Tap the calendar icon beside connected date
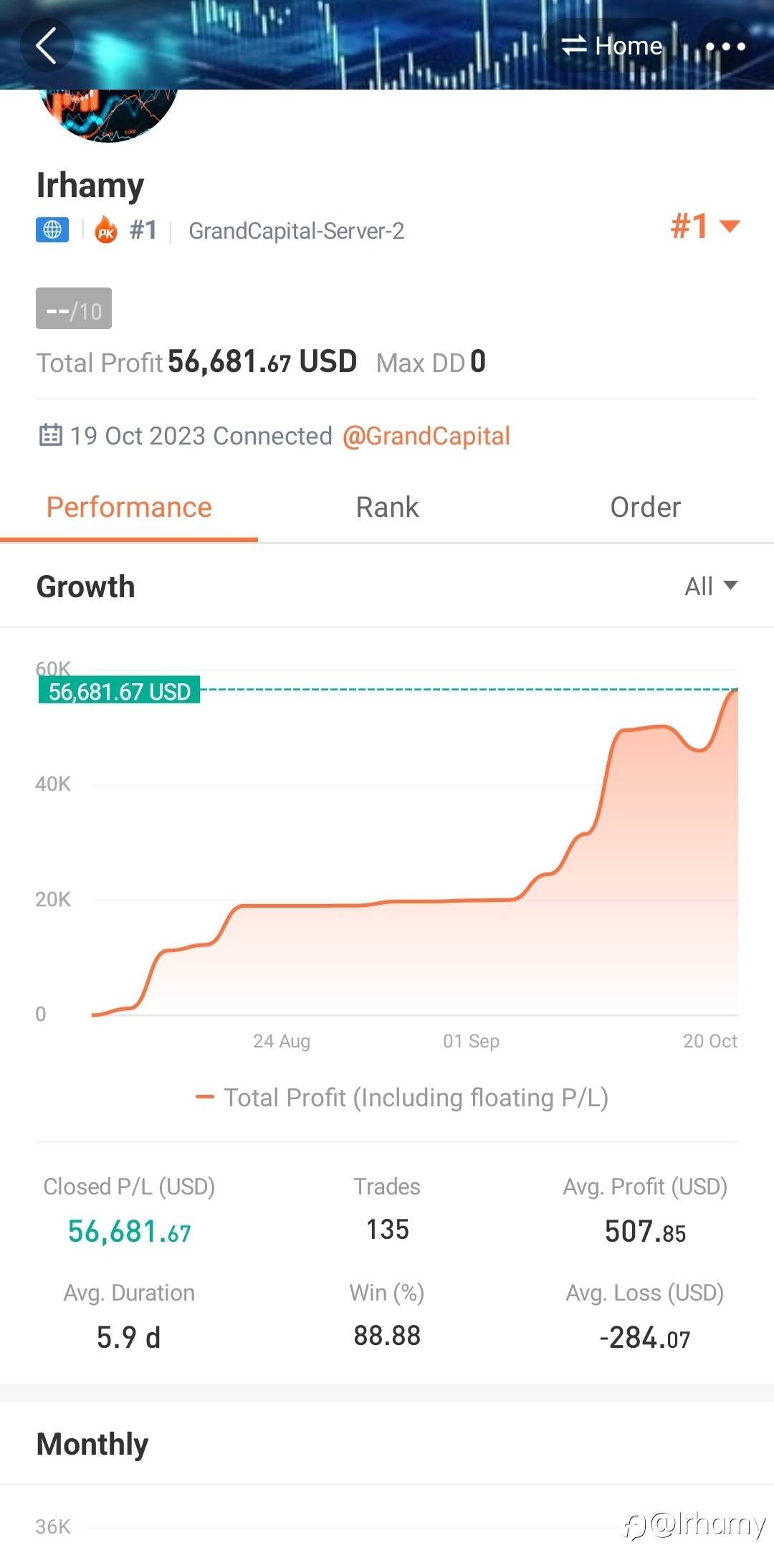Screen dimensions: 774x1568 pyautogui.click(x=50, y=435)
